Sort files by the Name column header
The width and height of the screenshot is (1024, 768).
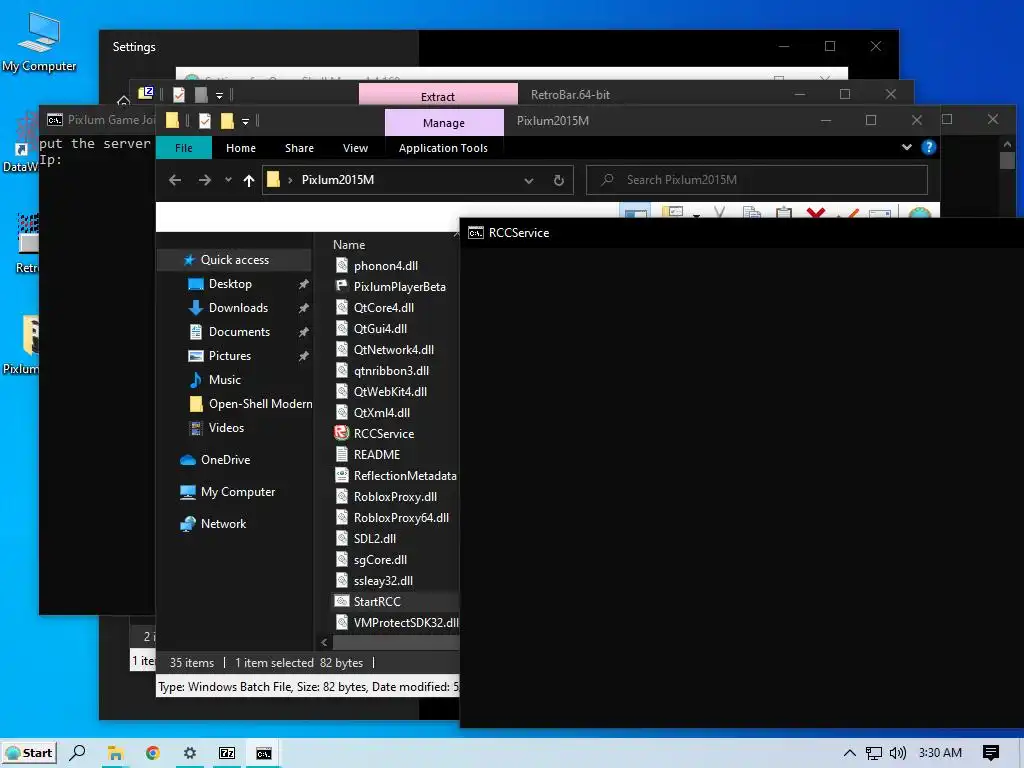point(349,245)
